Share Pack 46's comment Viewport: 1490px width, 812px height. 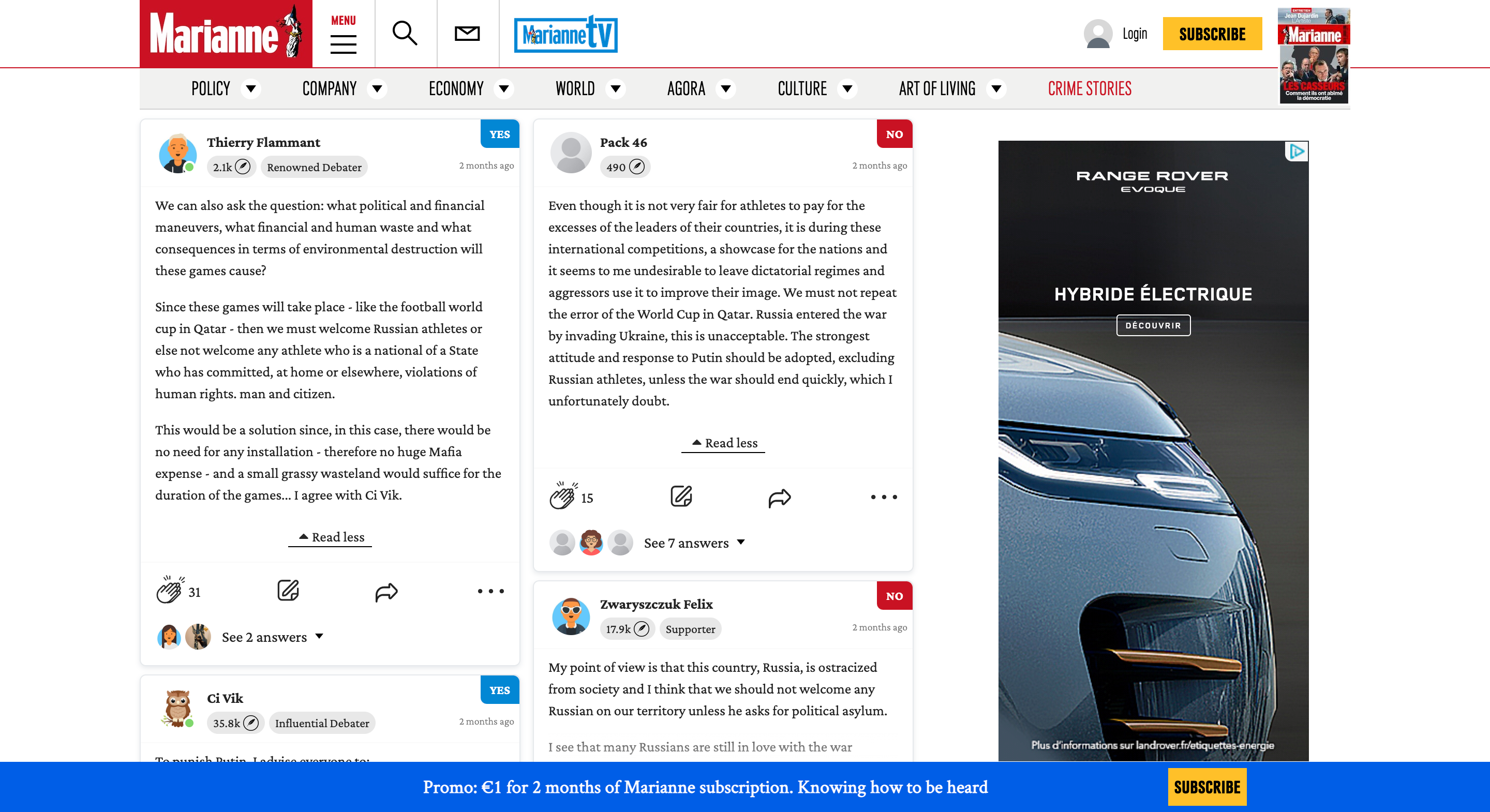point(779,498)
